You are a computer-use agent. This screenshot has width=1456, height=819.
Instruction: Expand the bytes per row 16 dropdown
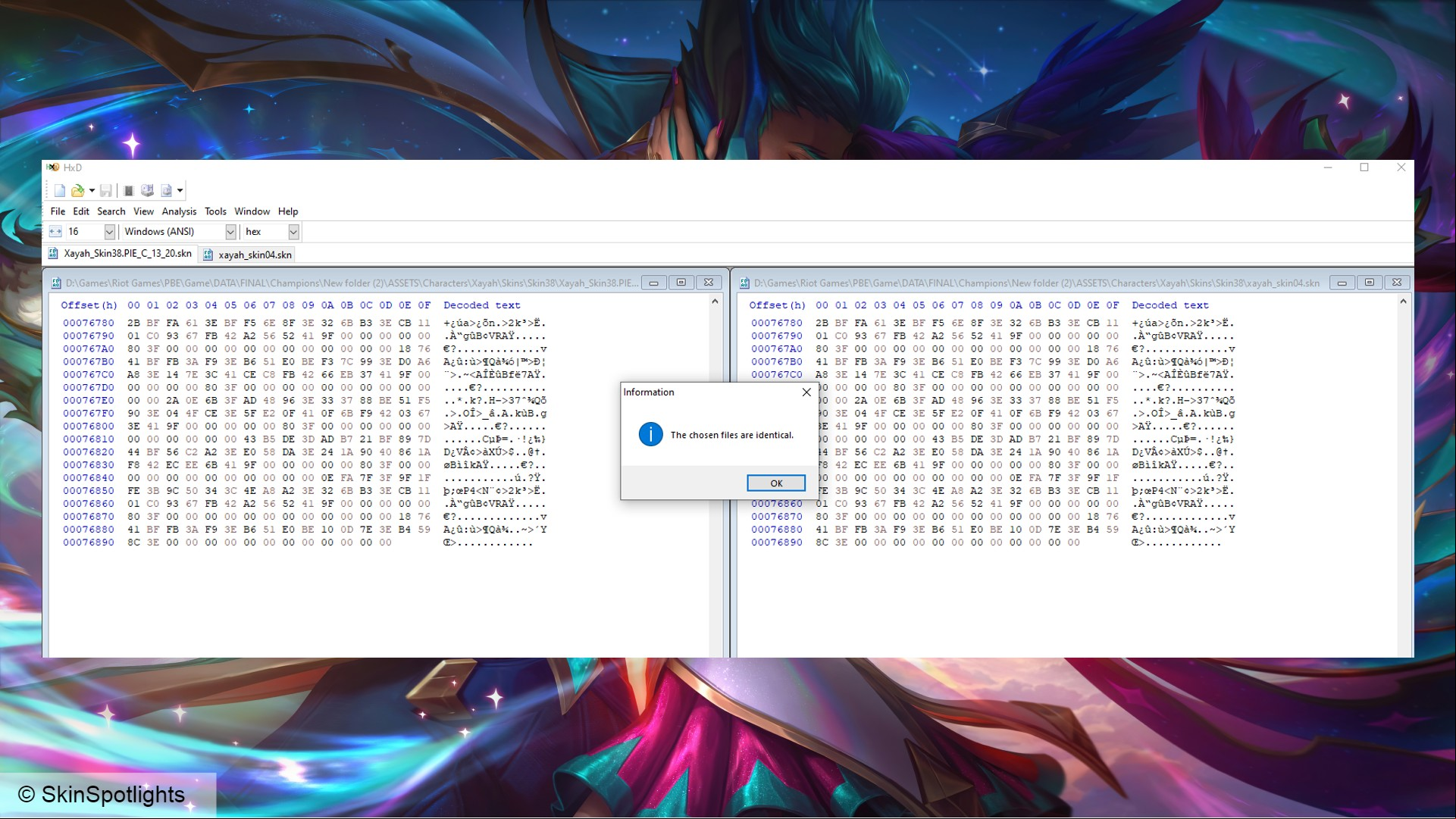pyautogui.click(x=109, y=232)
